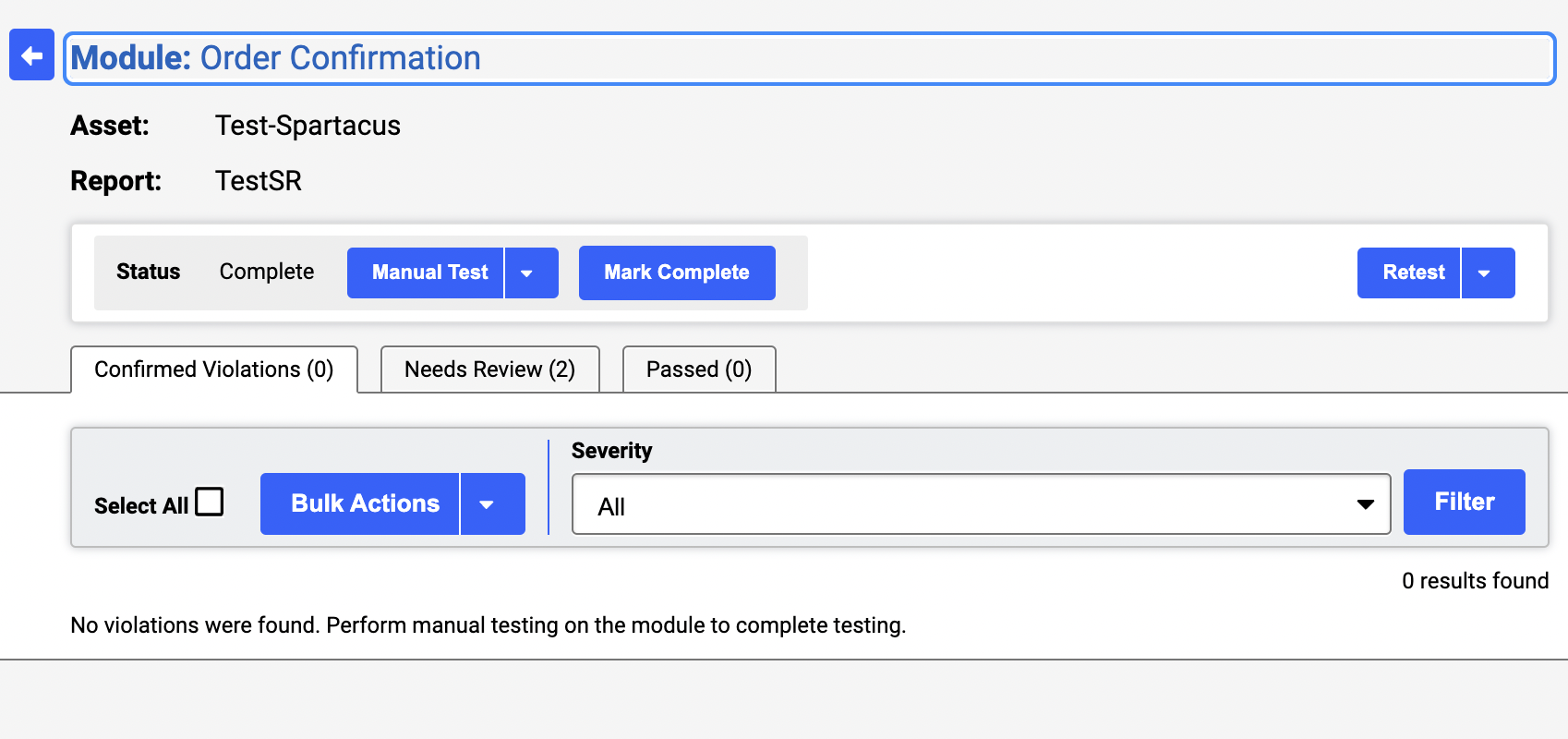Open the Needs Review (2) tab
The width and height of the screenshot is (1568, 739).
click(x=489, y=369)
